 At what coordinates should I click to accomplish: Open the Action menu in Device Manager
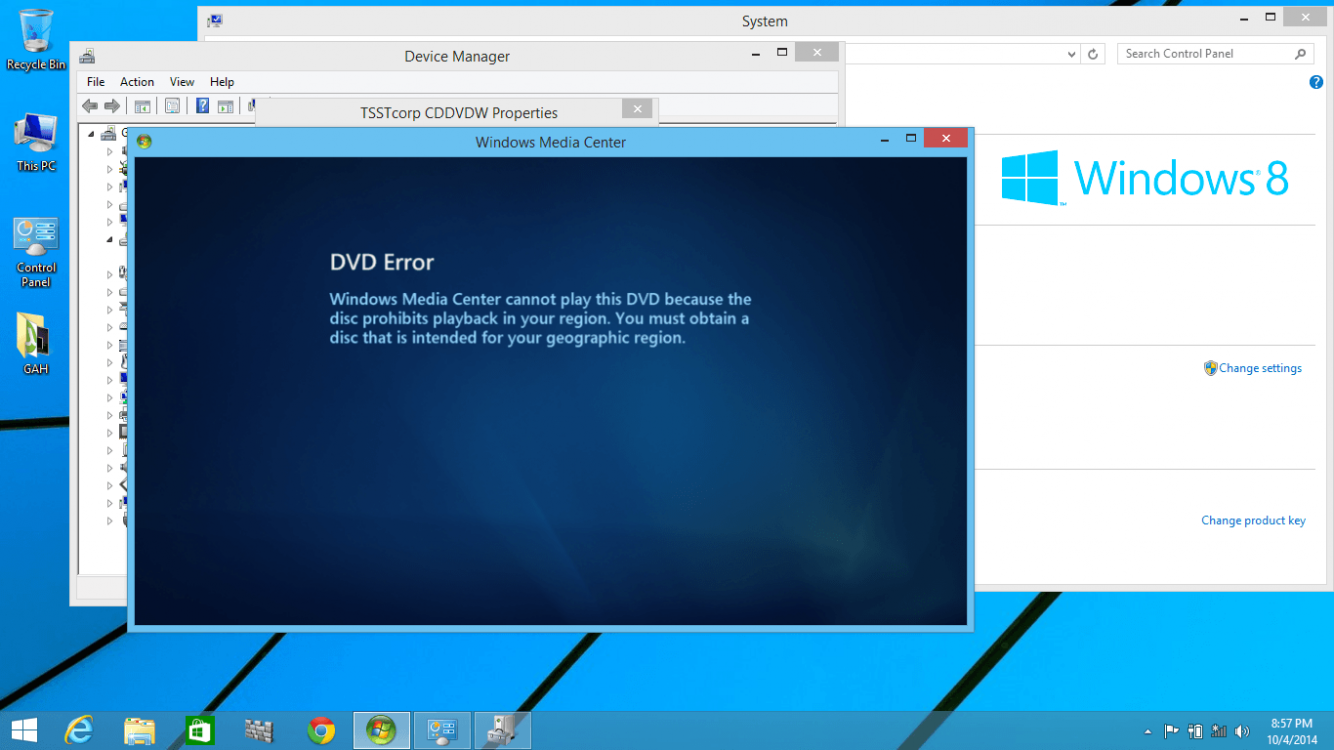(x=137, y=82)
